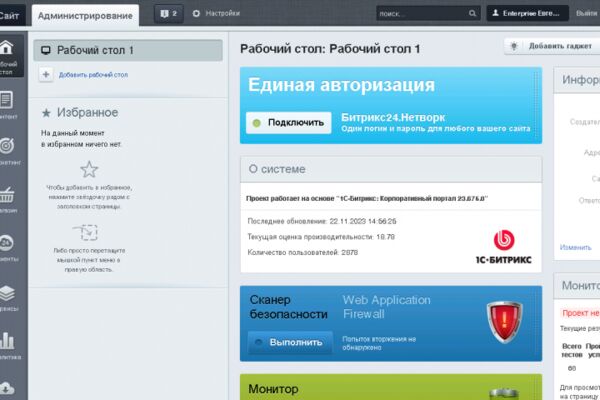Click the Попыток вторжения не обнаружено text
This screenshot has width=600, height=400.
(379, 343)
